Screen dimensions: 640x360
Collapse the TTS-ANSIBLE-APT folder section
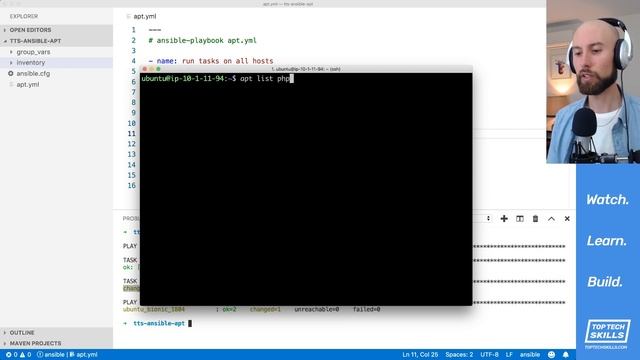(x=56, y=41)
